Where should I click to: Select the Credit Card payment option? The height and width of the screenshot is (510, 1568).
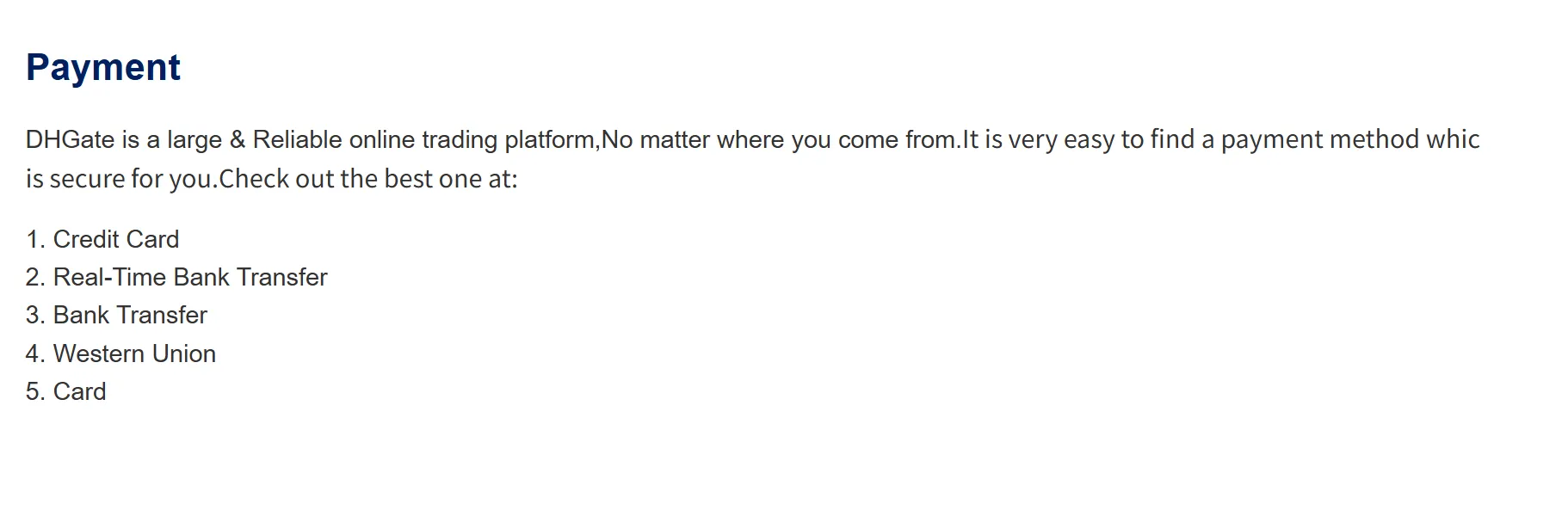coord(115,239)
